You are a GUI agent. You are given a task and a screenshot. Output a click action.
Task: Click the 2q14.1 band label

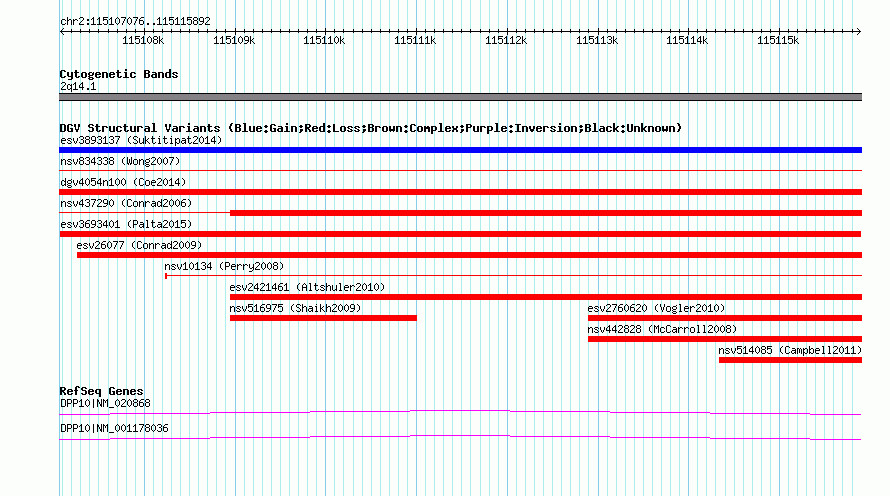(x=78, y=86)
